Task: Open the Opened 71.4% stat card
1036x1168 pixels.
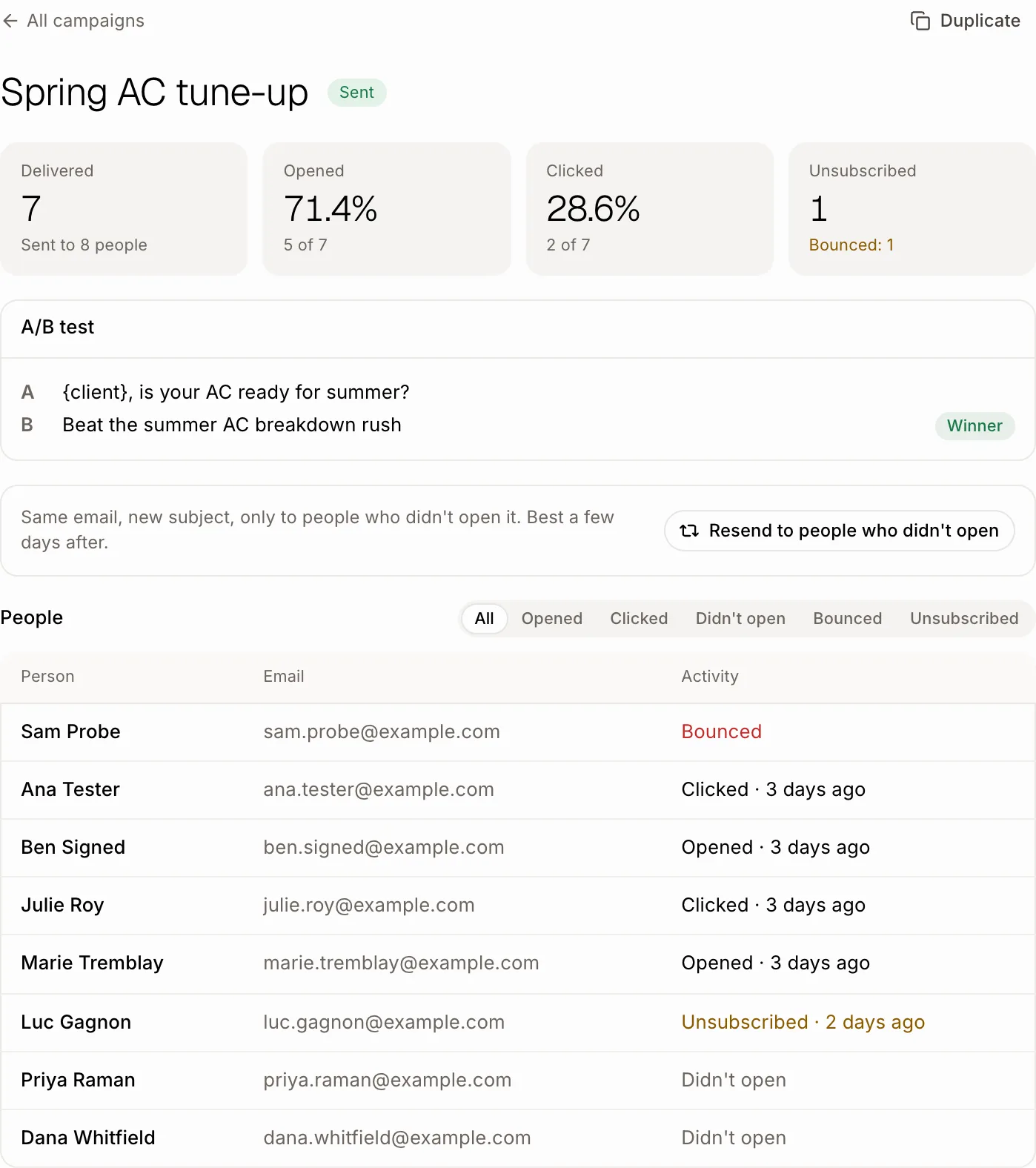Action: 387,209
